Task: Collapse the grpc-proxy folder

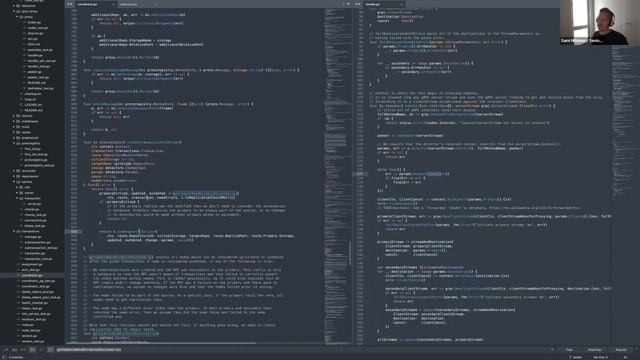Action: pyautogui.click(x=14, y=11)
